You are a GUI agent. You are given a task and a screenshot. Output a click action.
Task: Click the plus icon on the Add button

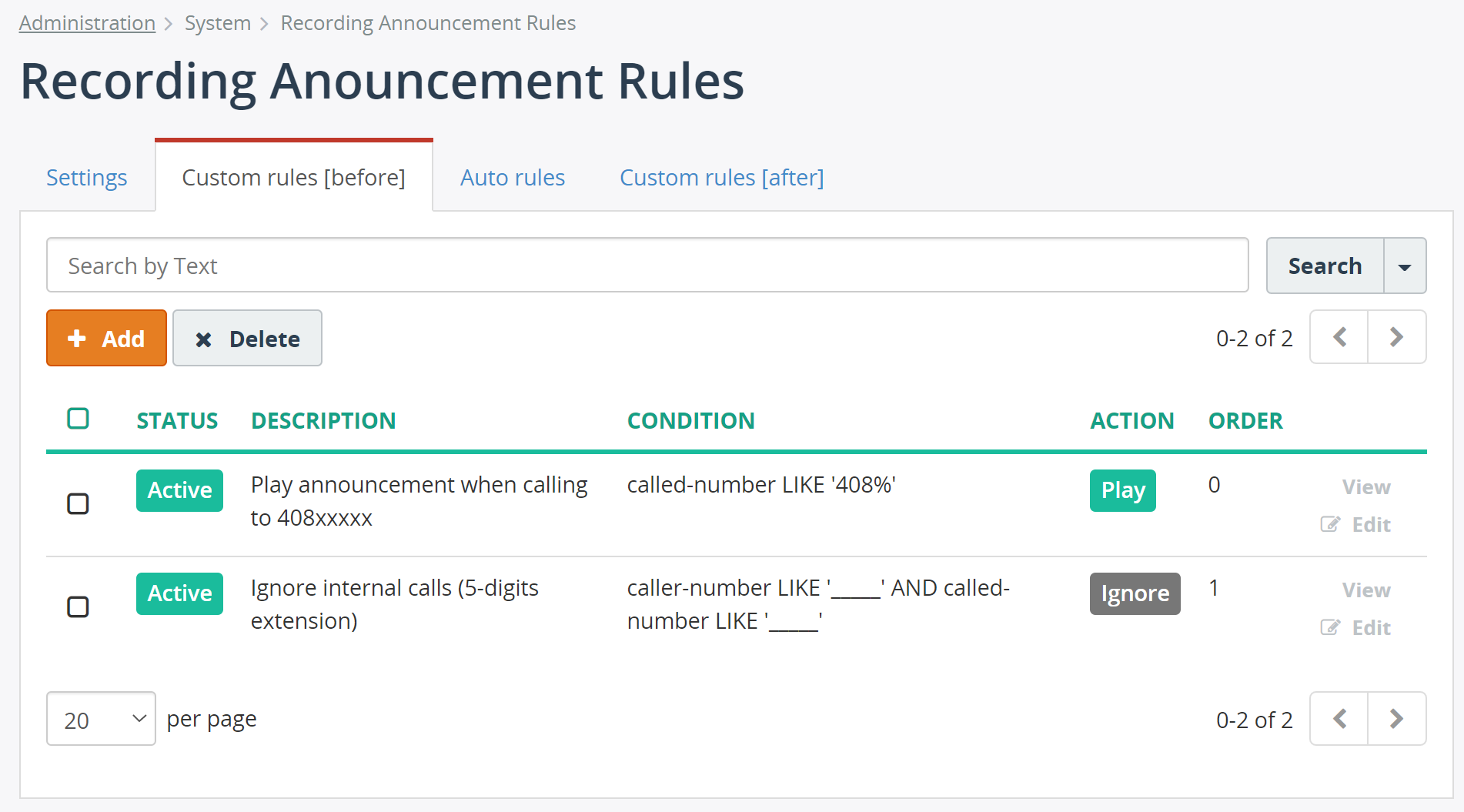coord(77,338)
